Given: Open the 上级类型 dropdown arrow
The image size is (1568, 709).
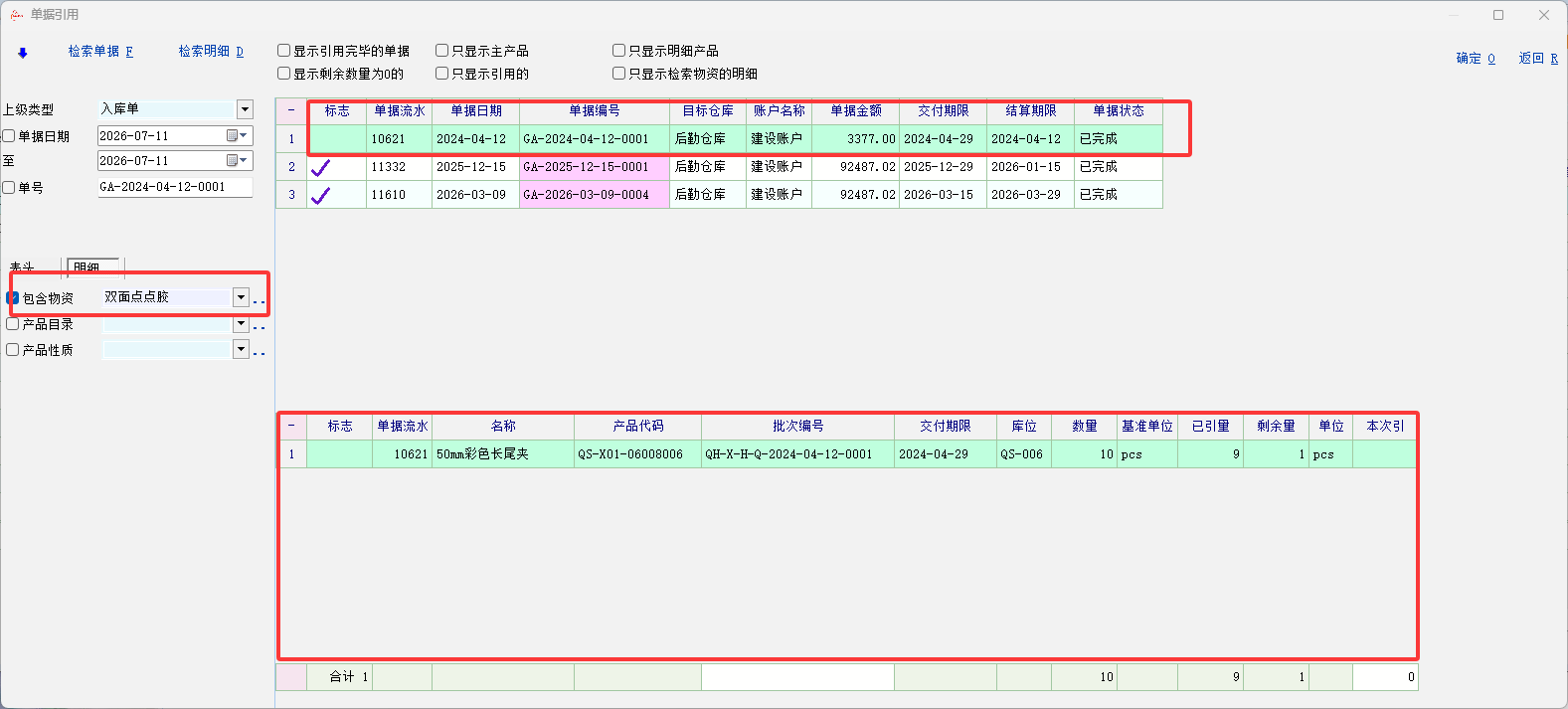Looking at the screenshot, I should [245, 109].
